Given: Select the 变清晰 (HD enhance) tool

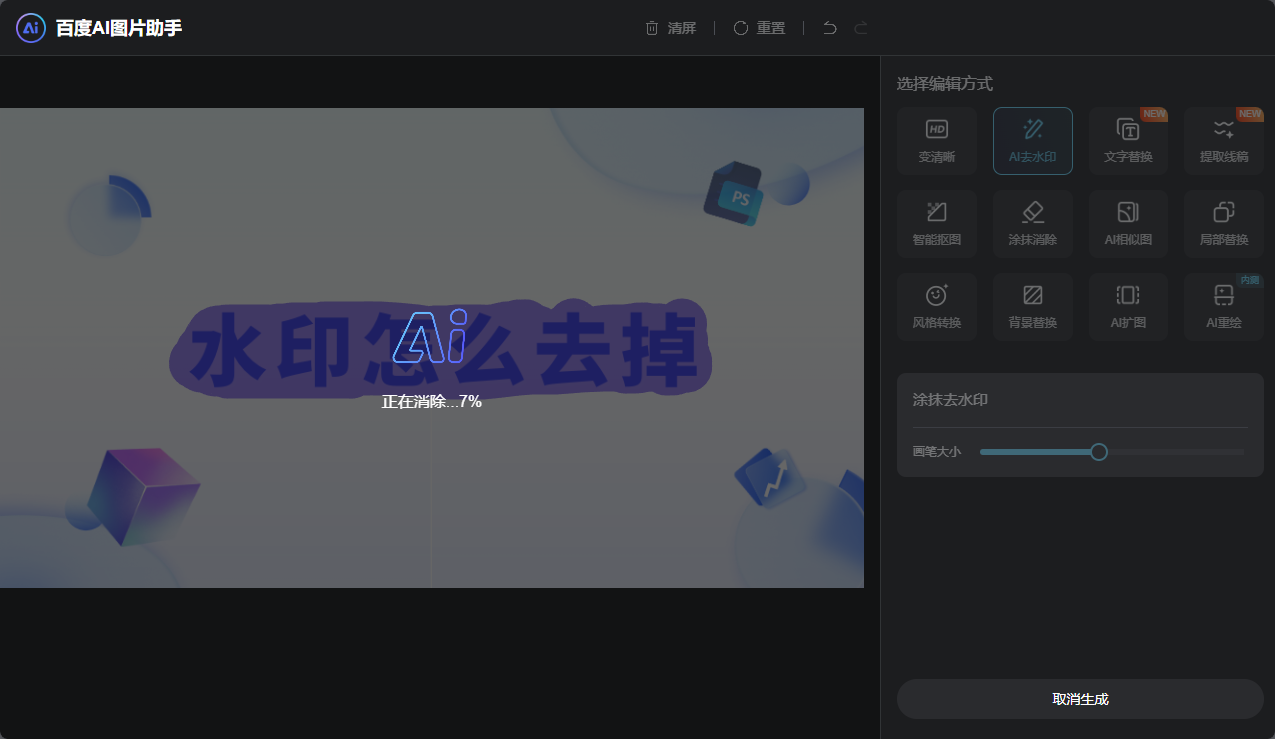Looking at the screenshot, I should (x=936, y=140).
